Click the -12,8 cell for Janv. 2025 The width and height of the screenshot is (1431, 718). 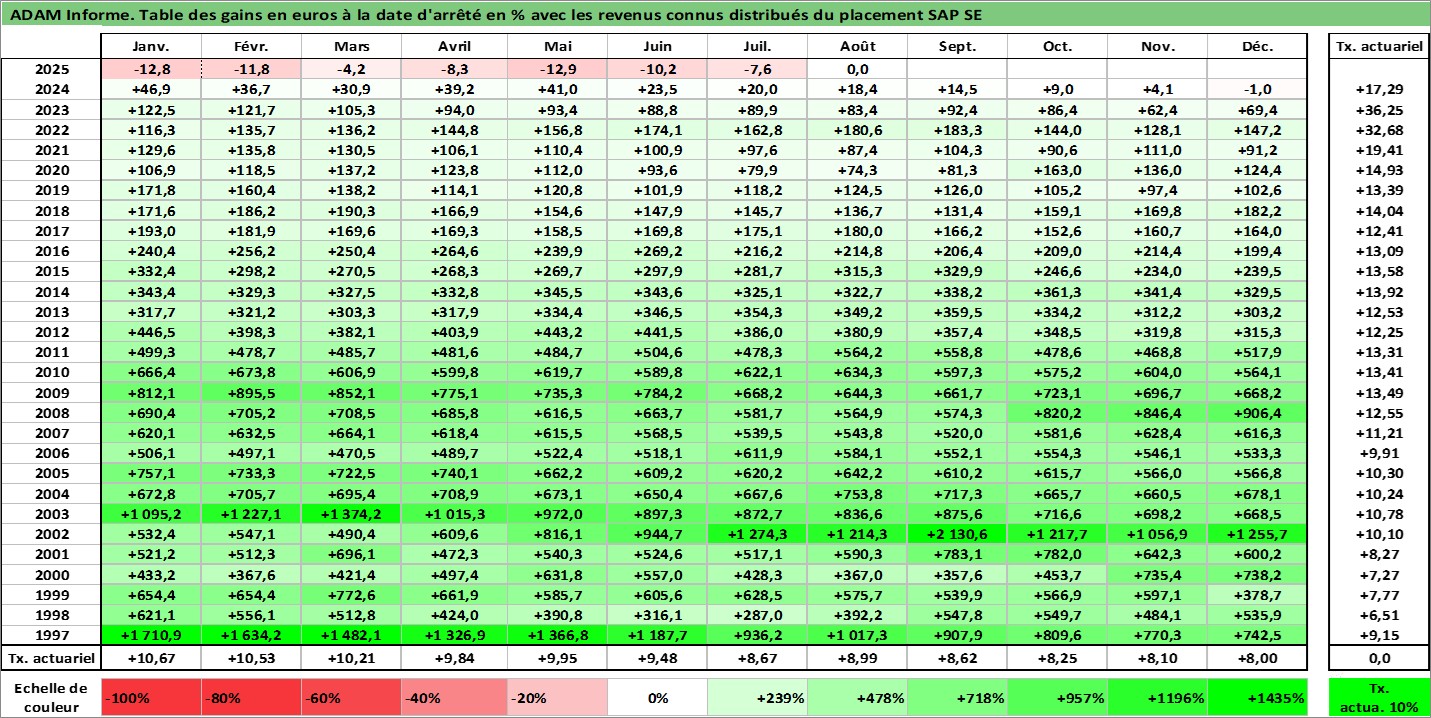click(x=152, y=69)
